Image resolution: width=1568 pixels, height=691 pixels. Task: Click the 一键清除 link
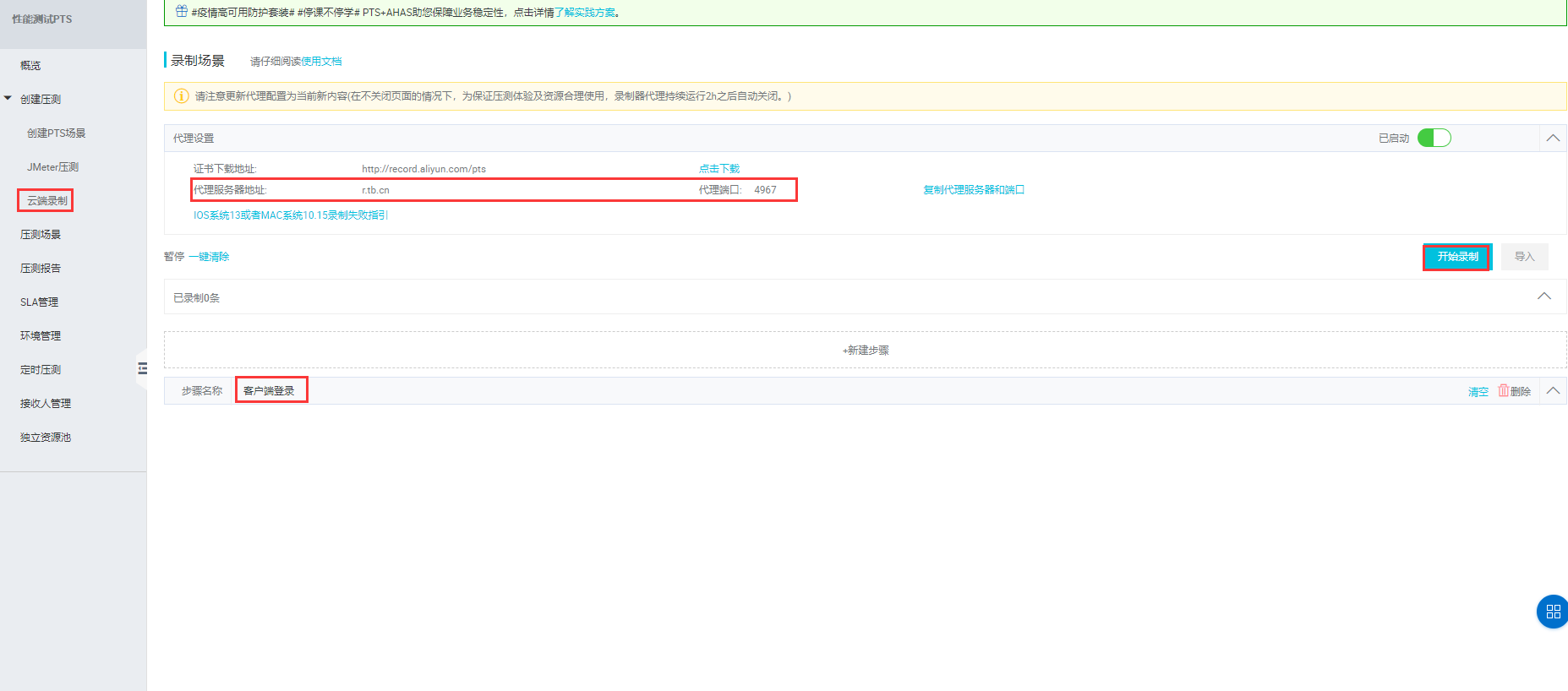pyautogui.click(x=209, y=257)
